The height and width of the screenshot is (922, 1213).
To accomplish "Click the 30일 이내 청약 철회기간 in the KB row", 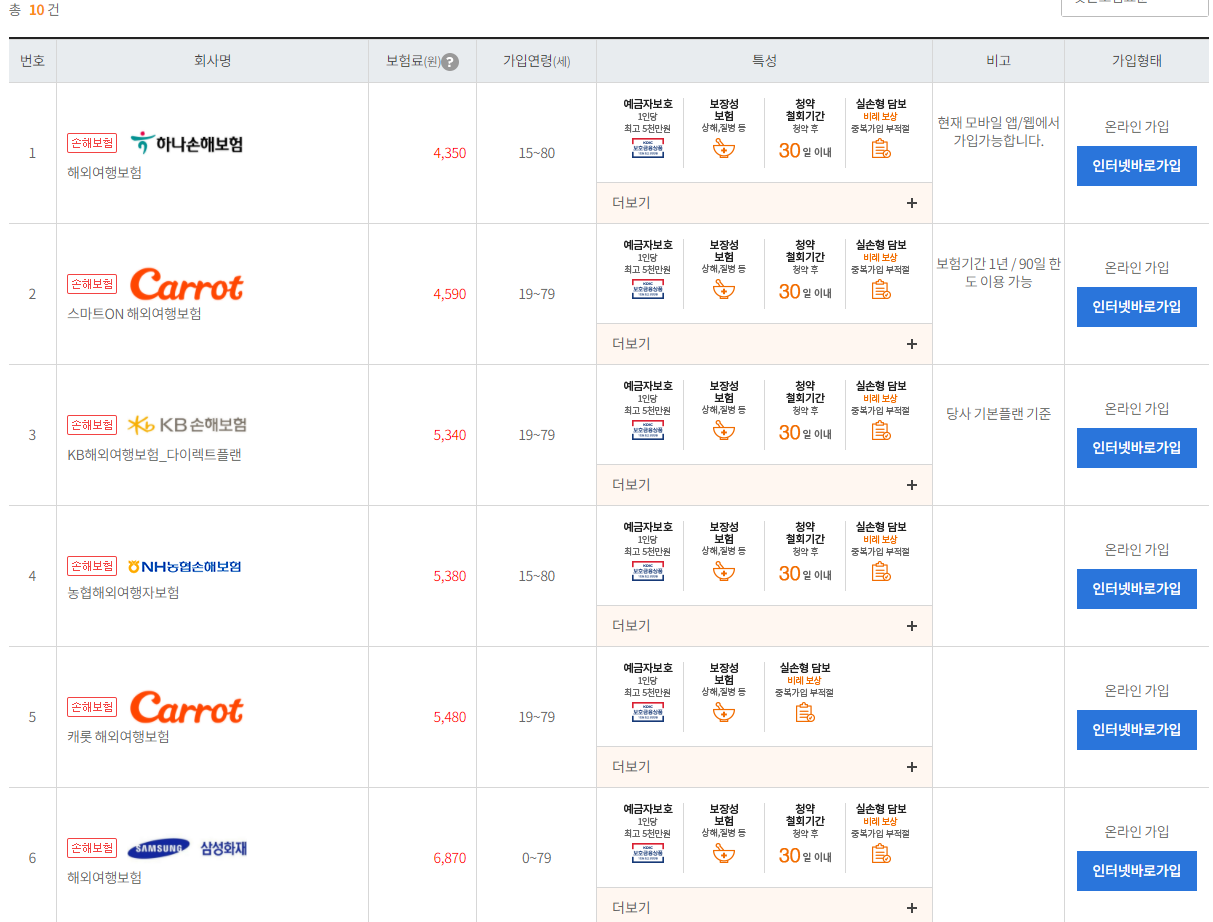I will [805, 433].
